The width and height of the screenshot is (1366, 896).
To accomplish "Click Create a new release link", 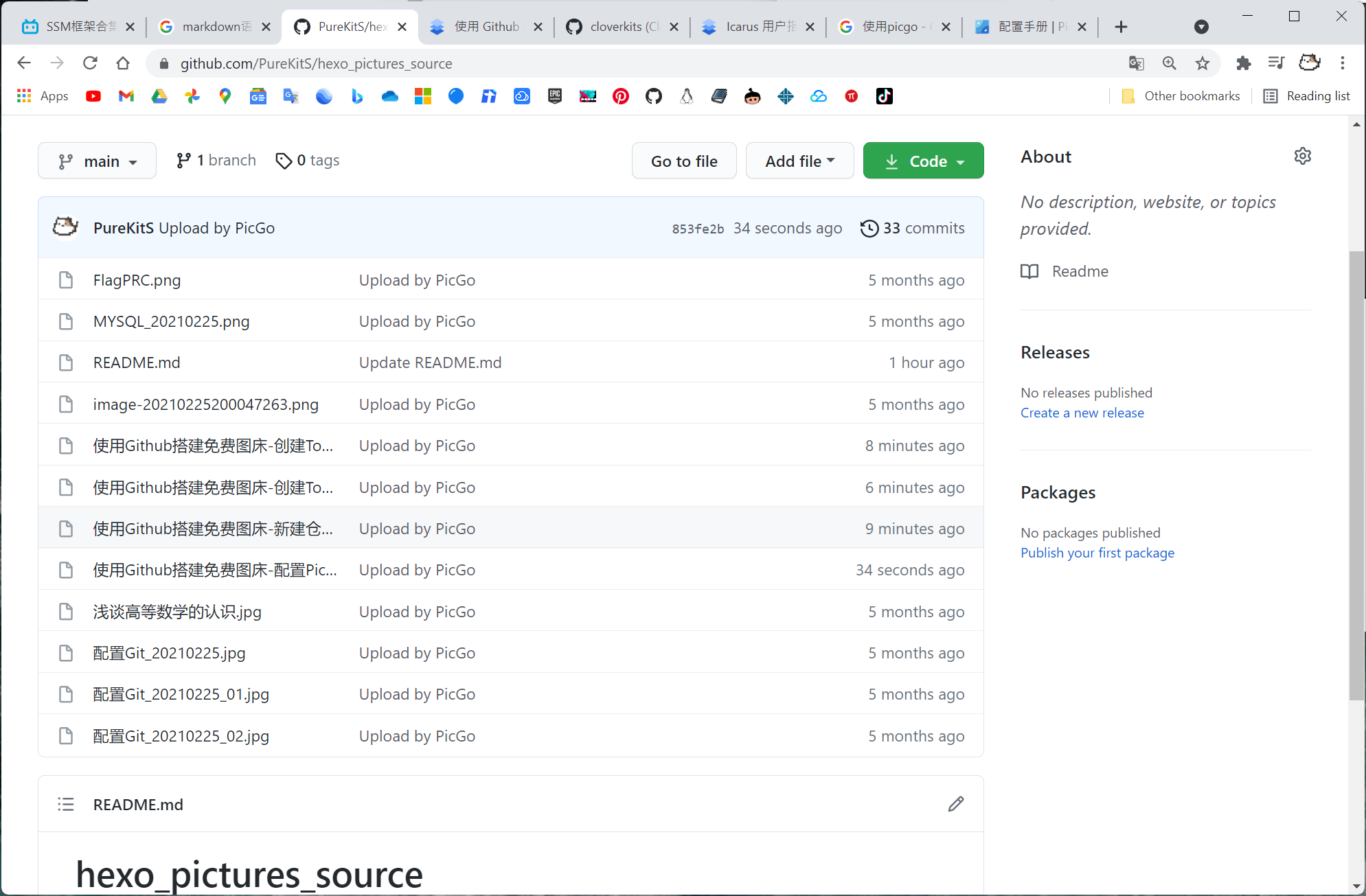I will (1082, 413).
